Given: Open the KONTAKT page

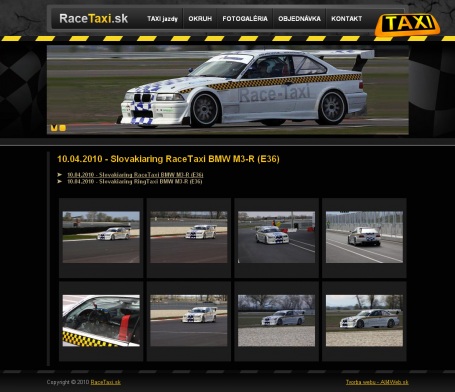Looking at the screenshot, I should pyautogui.click(x=347, y=19).
